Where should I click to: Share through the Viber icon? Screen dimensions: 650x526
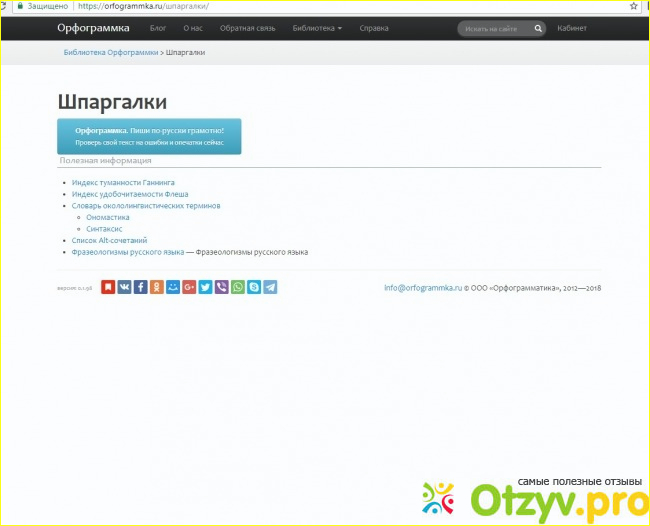[x=221, y=287]
